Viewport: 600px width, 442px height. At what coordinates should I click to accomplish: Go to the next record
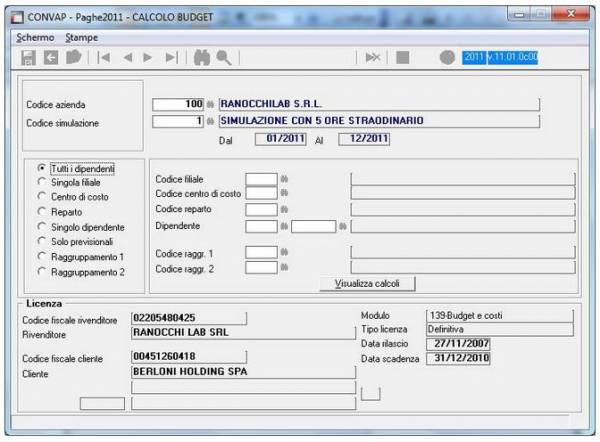pyautogui.click(x=148, y=58)
